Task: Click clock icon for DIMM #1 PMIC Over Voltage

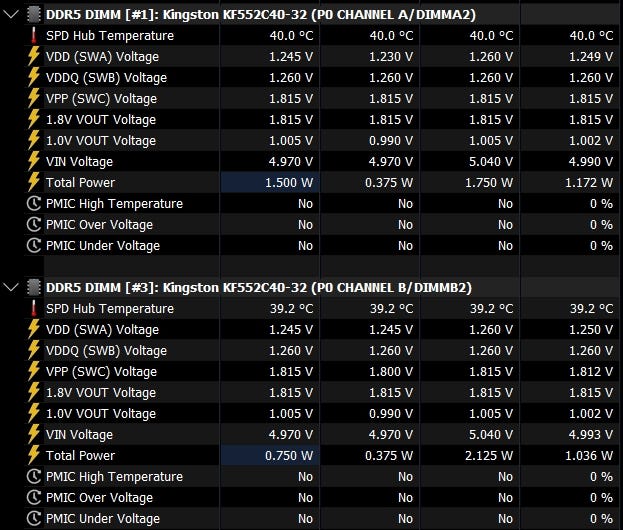Action: 34,224
